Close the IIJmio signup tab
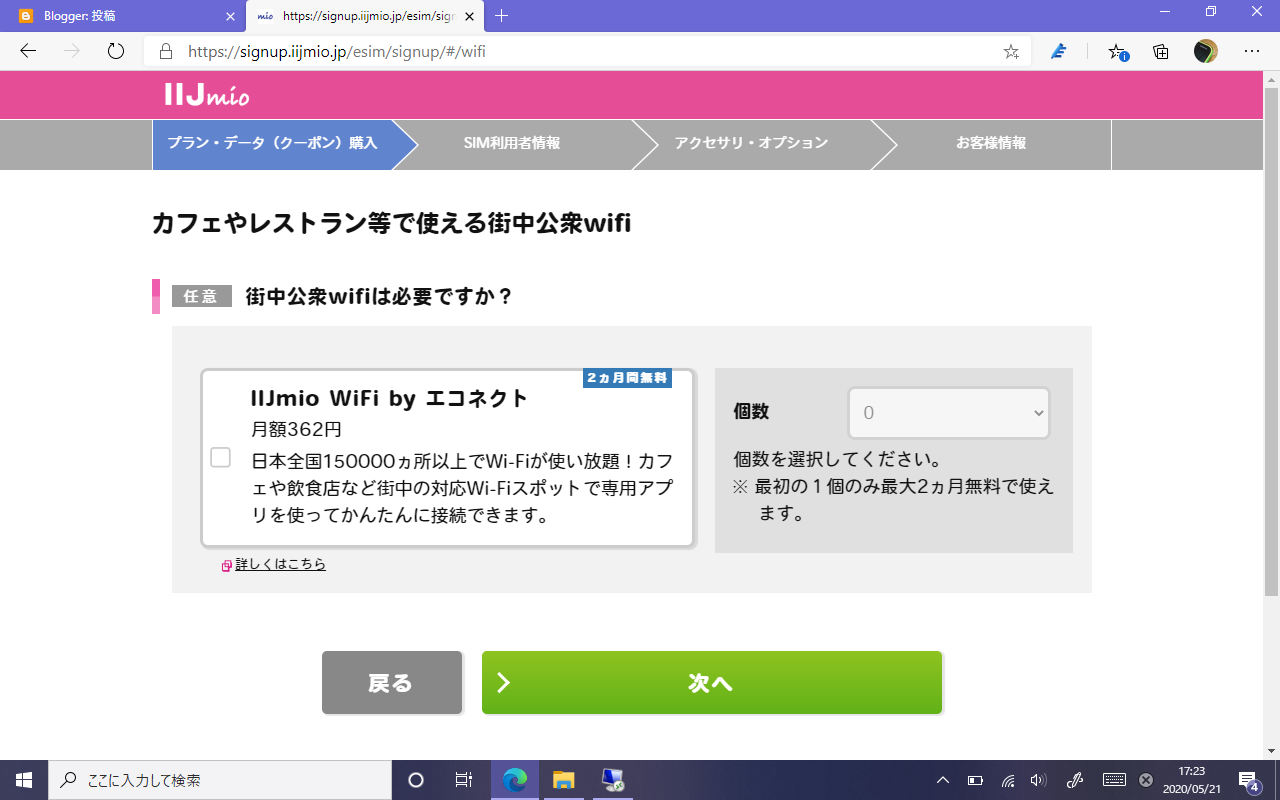The image size is (1280, 800). pos(470,16)
